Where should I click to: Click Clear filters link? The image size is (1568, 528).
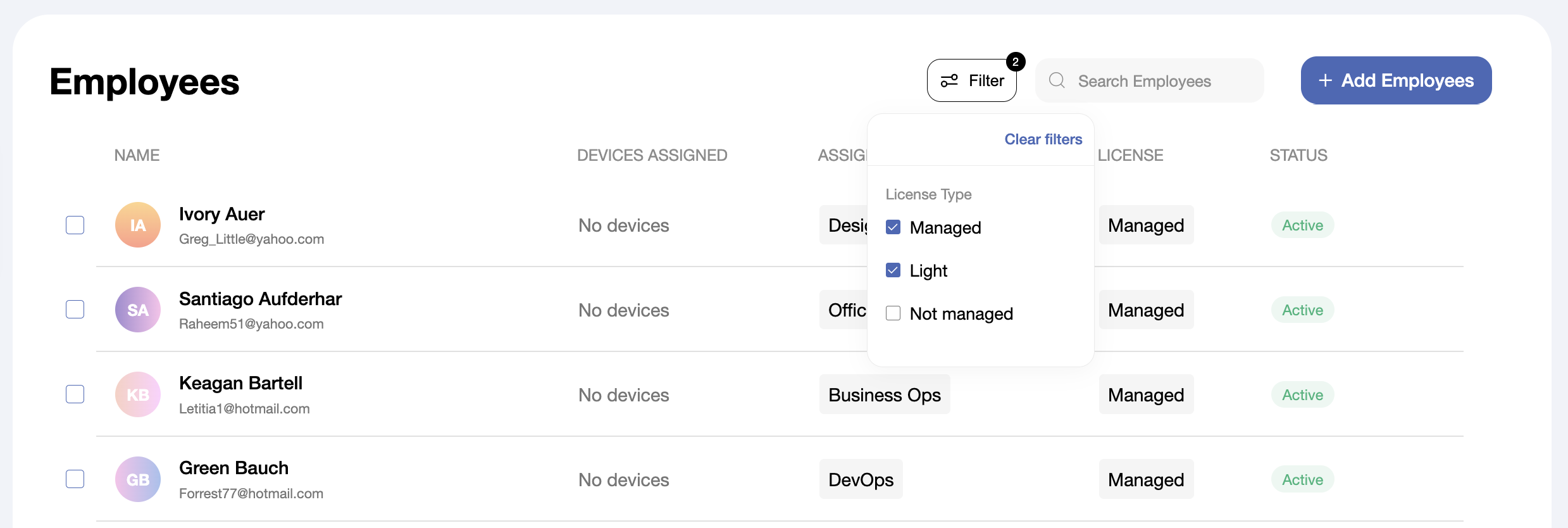point(1043,139)
